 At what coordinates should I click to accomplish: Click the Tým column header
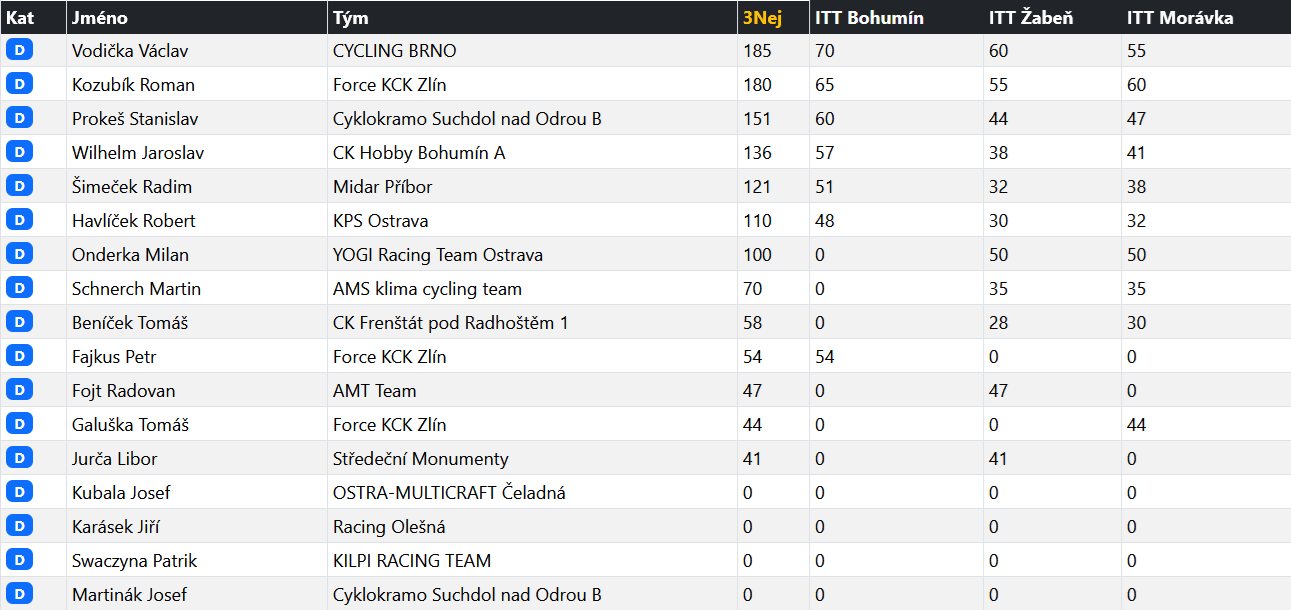pyautogui.click(x=350, y=18)
